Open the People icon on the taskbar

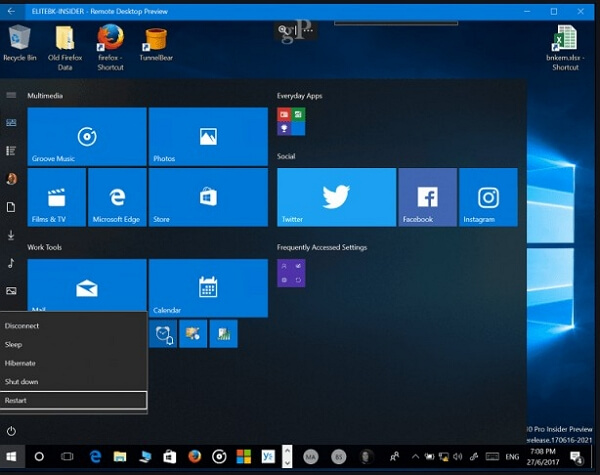point(395,456)
